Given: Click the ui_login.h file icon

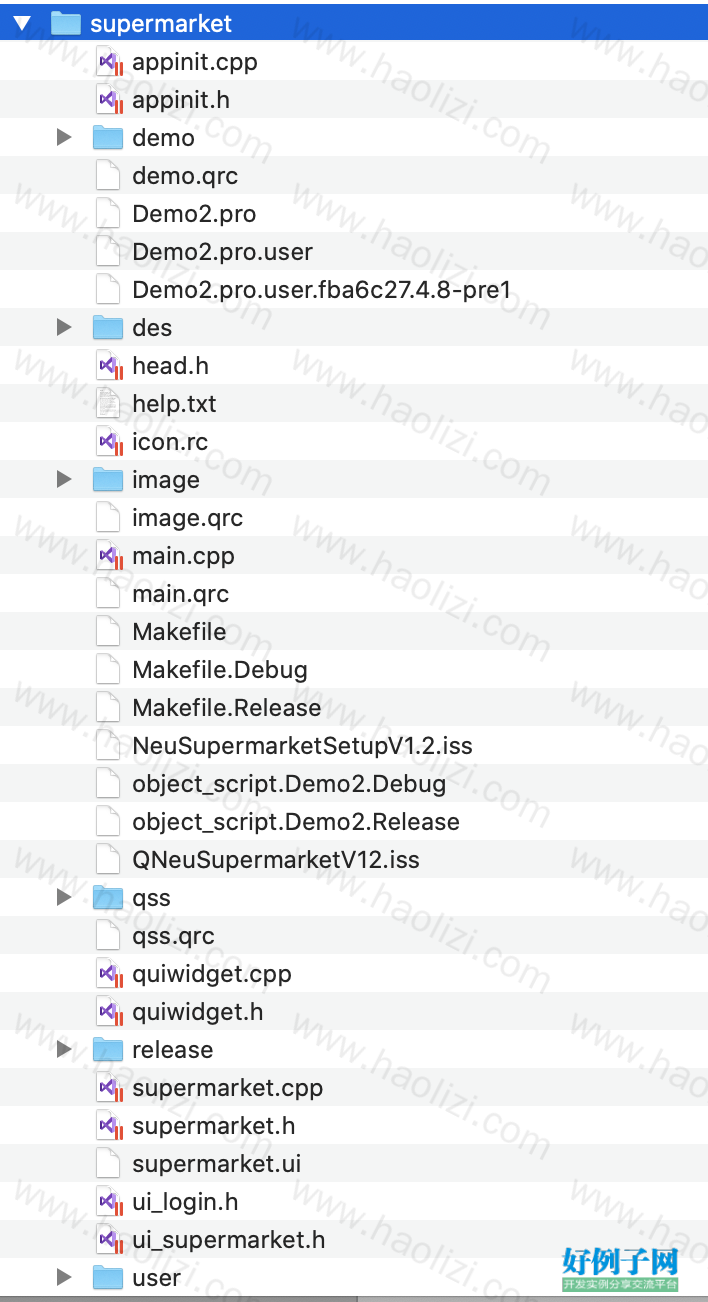Looking at the screenshot, I should point(109,1202).
